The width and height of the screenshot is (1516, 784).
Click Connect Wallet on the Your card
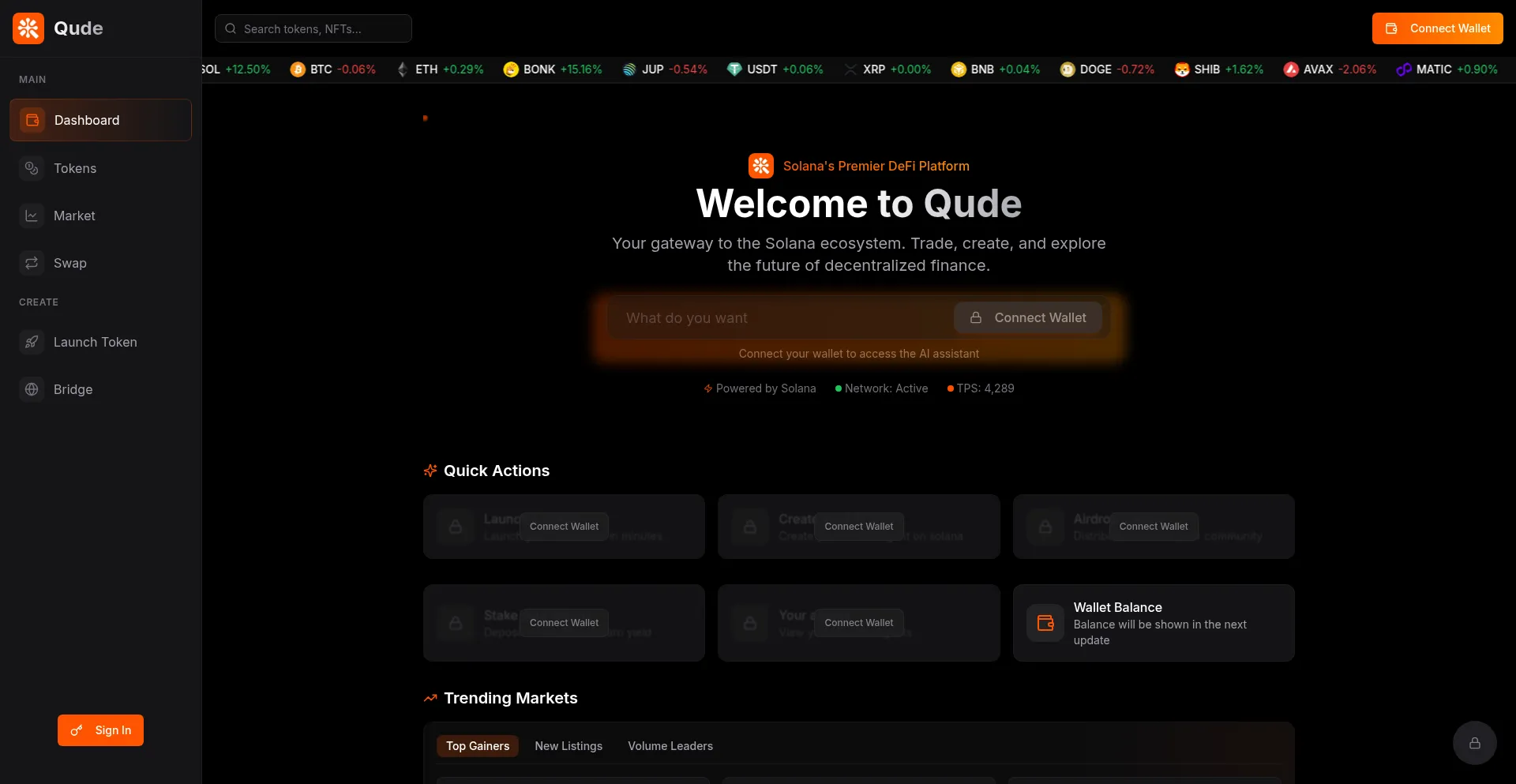click(x=859, y=623)
